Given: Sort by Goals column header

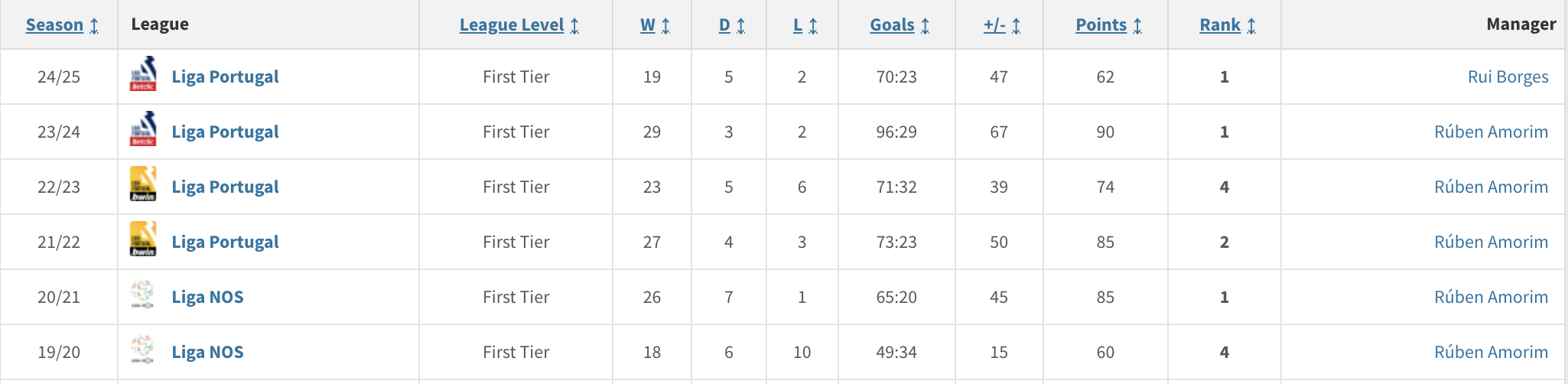Looking at the screenshot, I should point(899,24).
